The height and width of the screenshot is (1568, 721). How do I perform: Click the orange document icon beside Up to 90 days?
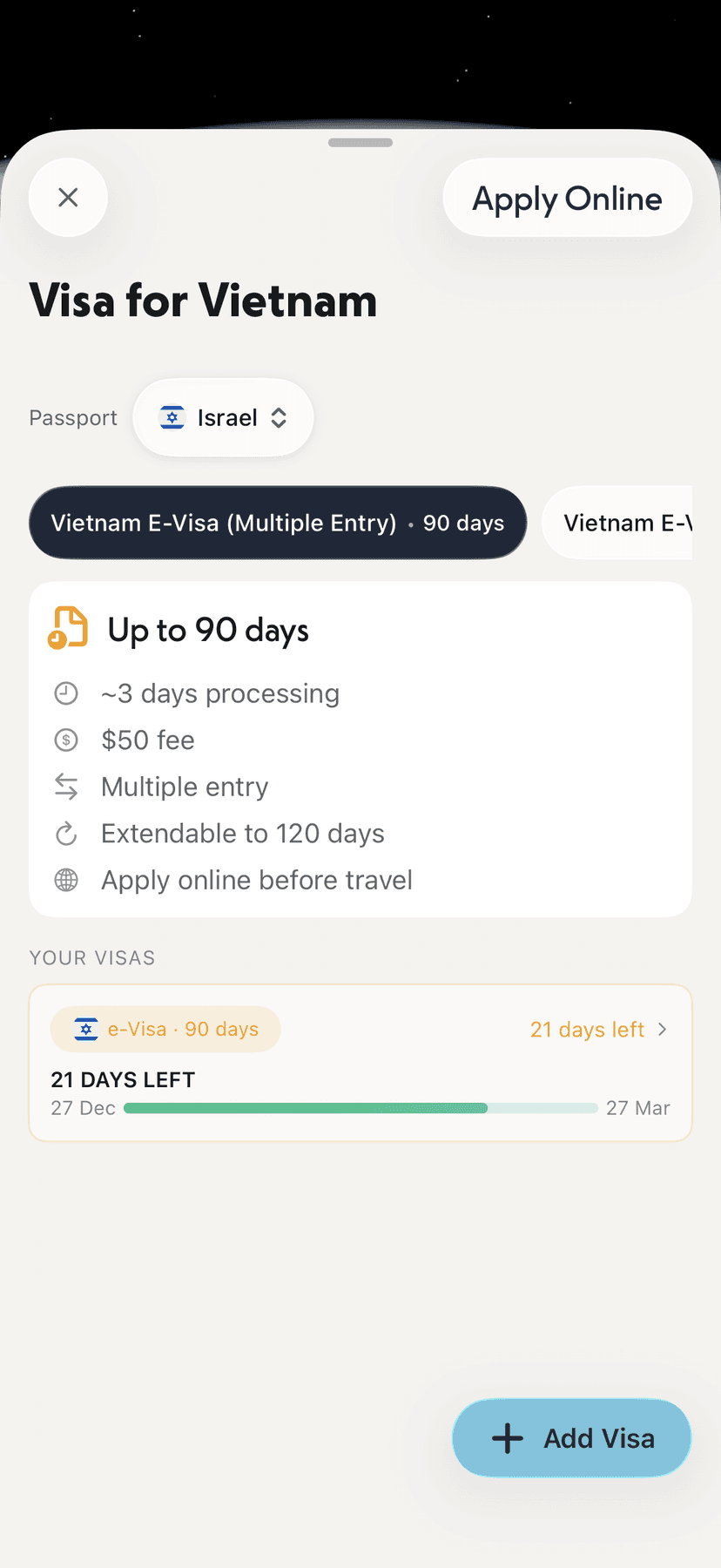click(x=68, y=628)
